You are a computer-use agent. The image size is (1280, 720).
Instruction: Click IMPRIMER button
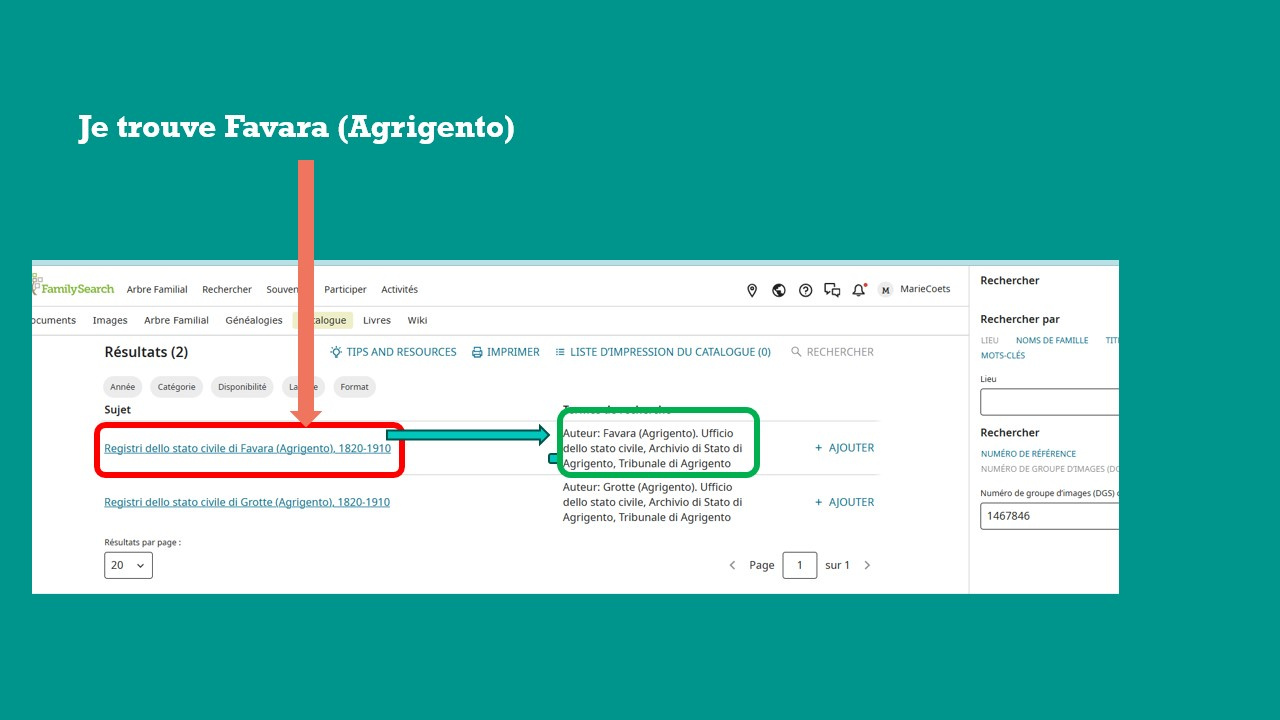(x=513, y=352)
